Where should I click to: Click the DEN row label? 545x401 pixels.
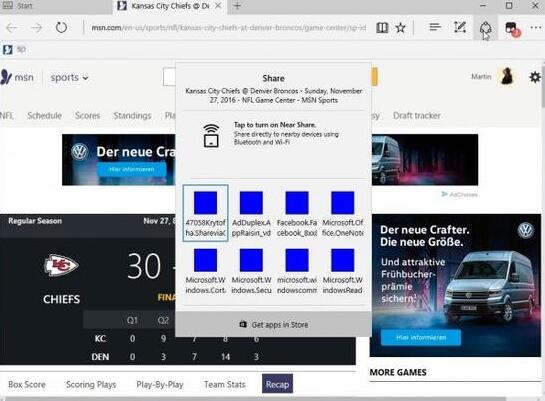100,357
